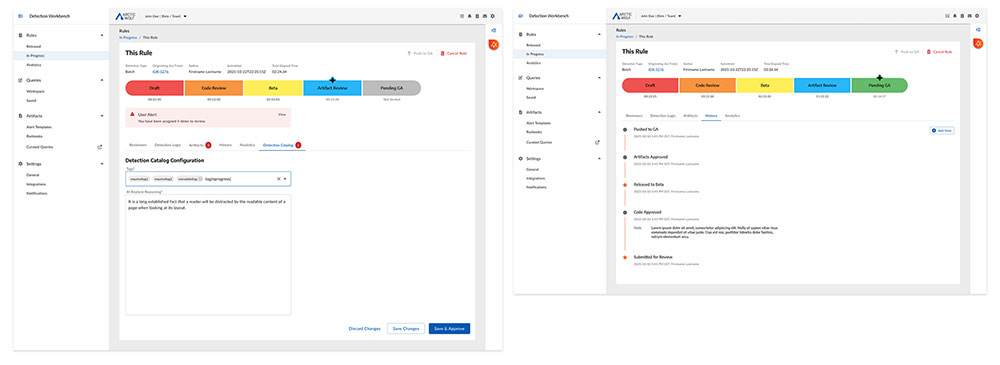Collapse the Rules section in left mockup sidebar

coord(102,35)
